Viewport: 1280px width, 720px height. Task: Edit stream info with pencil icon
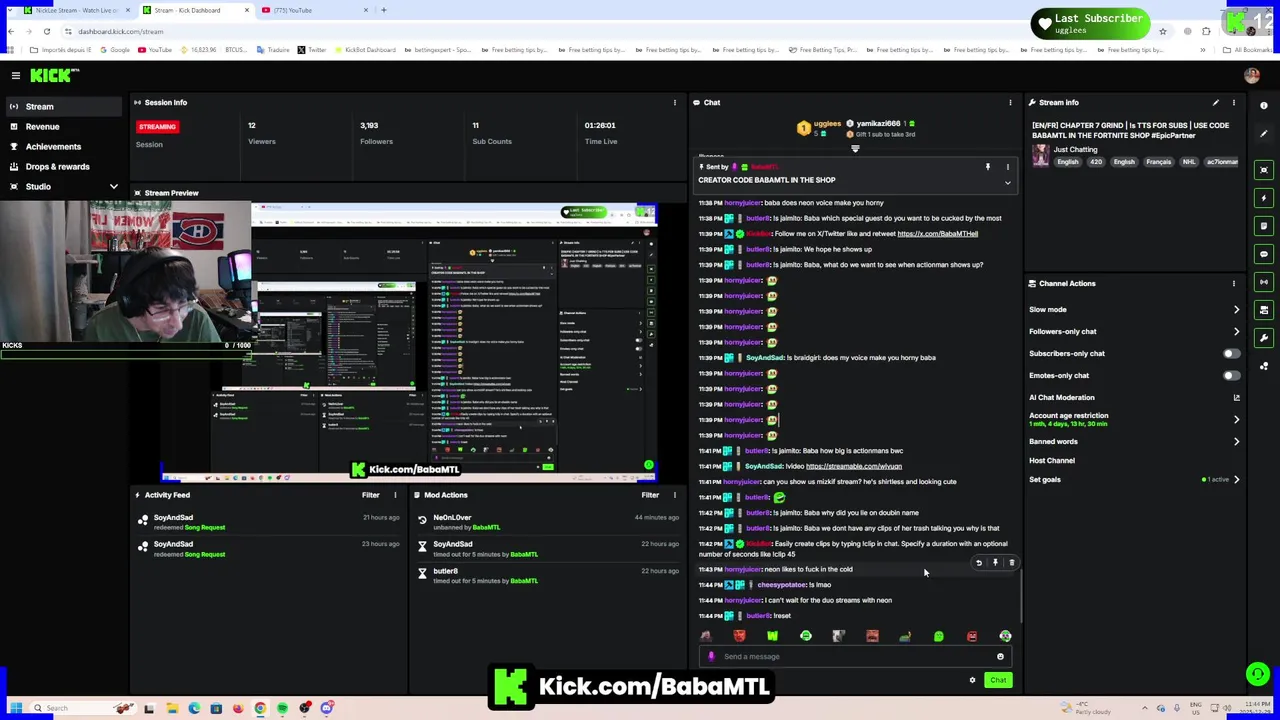click(x=1216, y=102)
